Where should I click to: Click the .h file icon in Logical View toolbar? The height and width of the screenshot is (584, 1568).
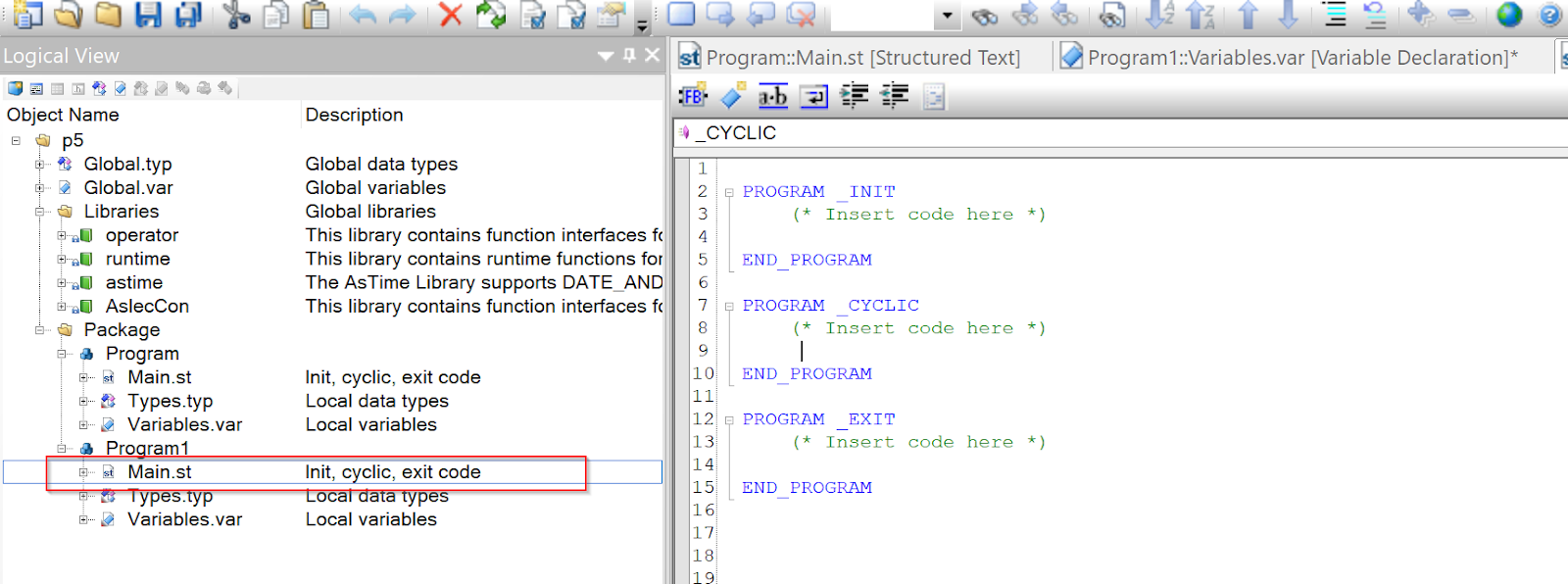pyautogui.click(x=78, y=88)
